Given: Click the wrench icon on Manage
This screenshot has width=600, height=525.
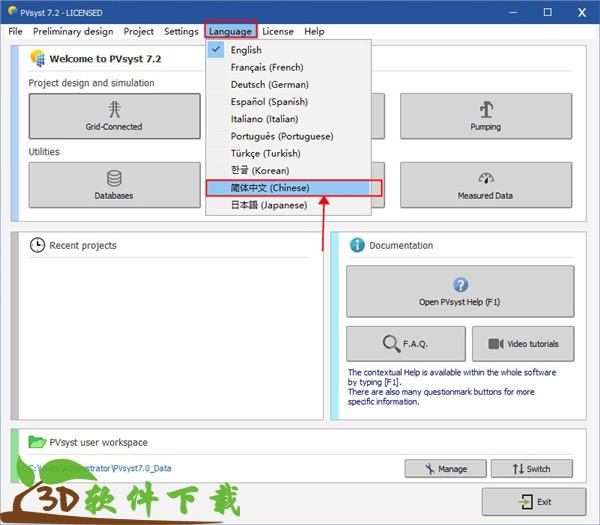Looking at the screenshot, I should click(430, 468).
